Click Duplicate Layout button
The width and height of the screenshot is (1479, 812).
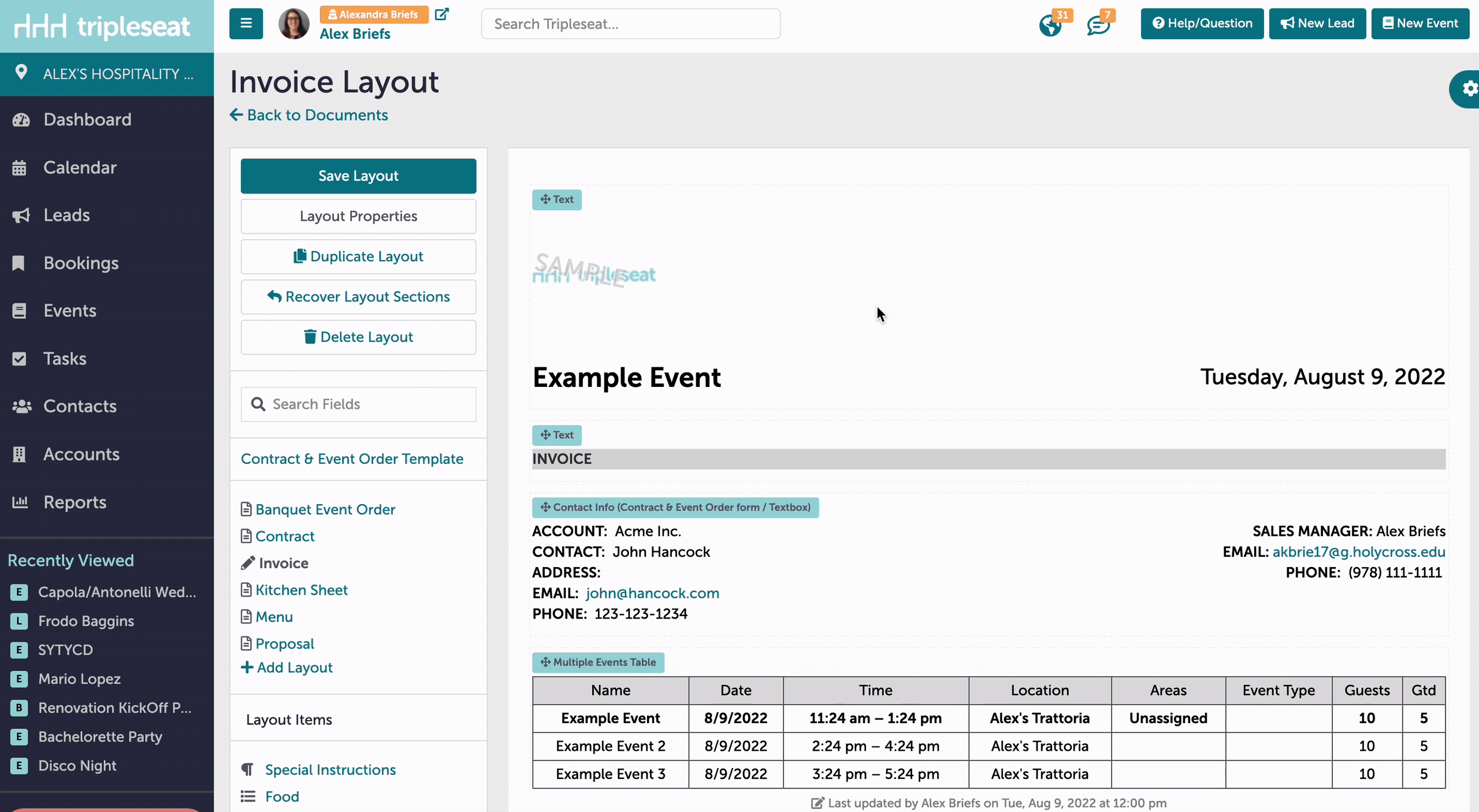point(358,256)
